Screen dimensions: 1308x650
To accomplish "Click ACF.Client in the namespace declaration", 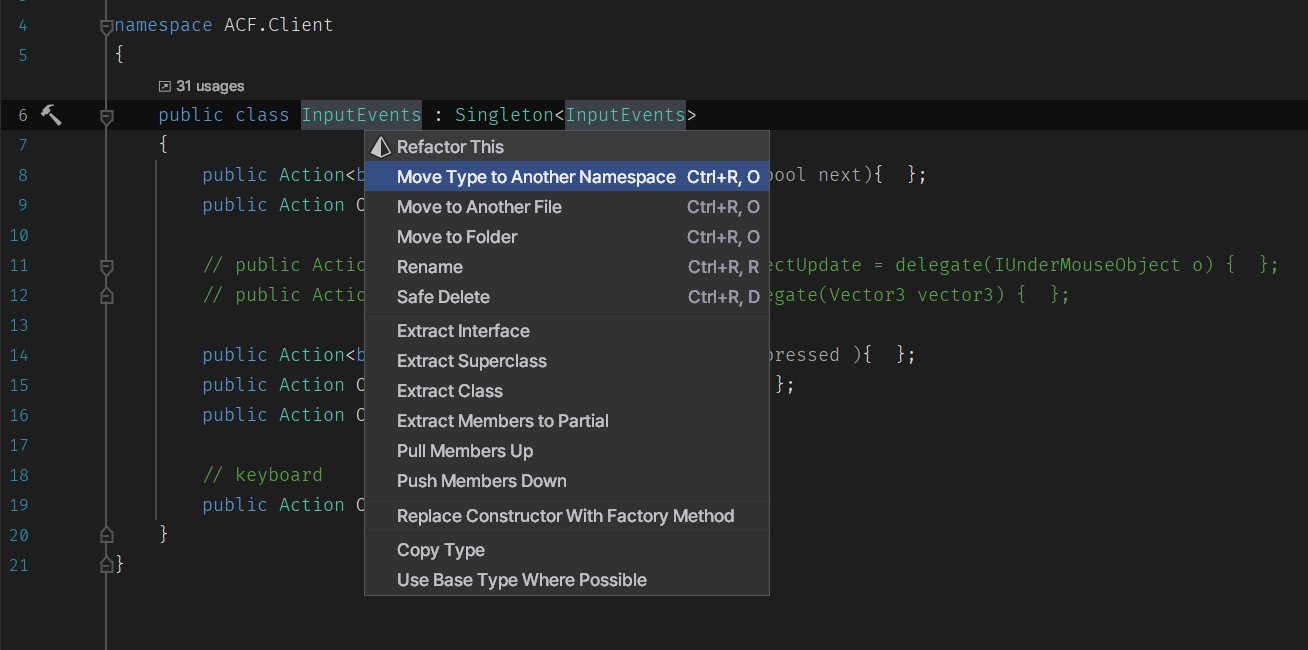I will 278,25.
